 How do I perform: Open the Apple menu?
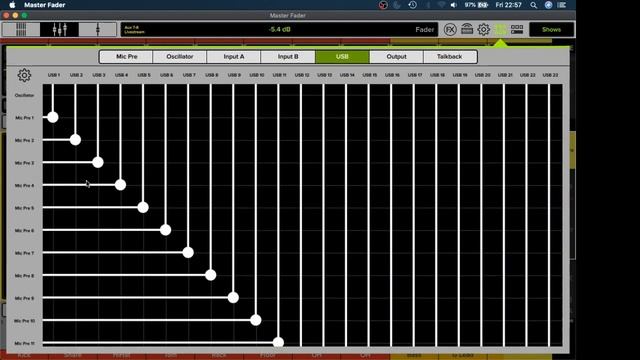pos(12,5)
